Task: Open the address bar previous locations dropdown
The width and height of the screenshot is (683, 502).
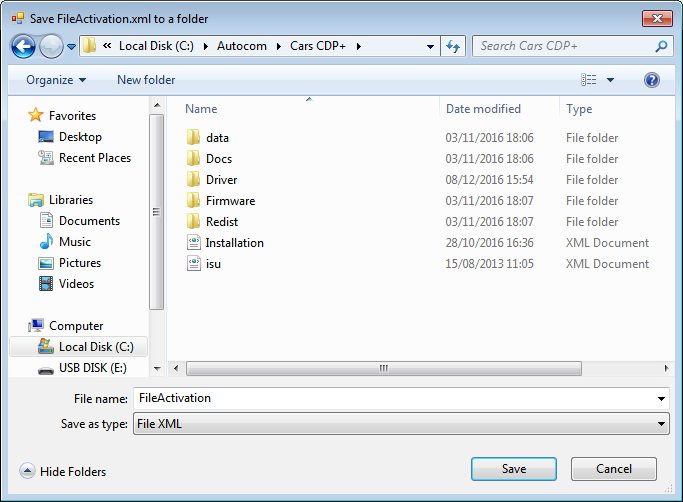Action: (430, 46)
